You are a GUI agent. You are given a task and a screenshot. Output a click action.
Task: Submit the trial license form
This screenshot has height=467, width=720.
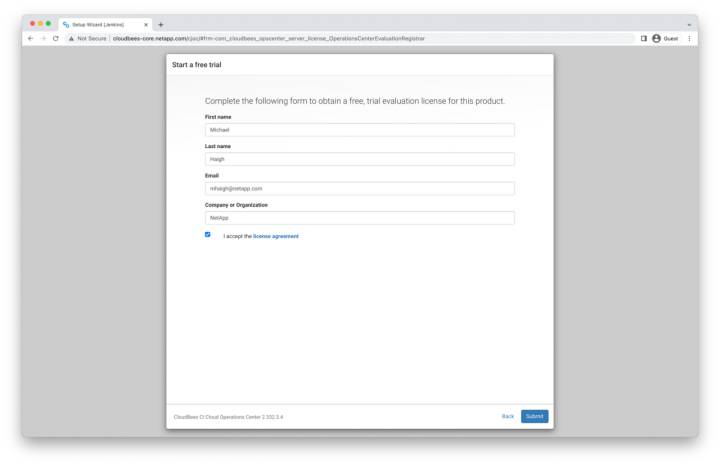(x=534, y=416)
